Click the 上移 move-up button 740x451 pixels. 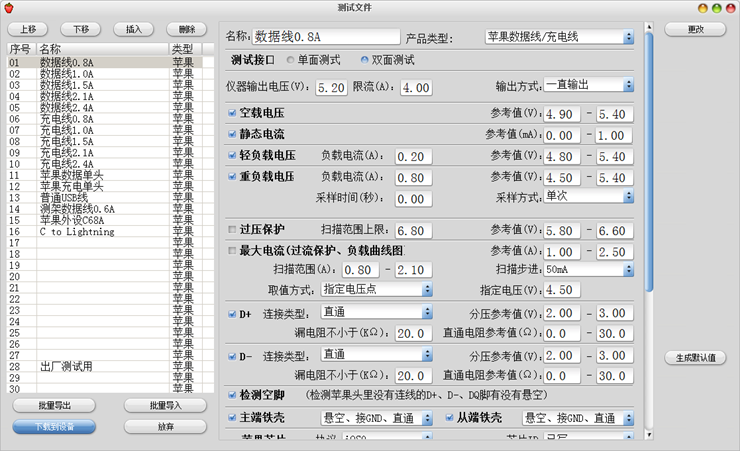[28, 30]
